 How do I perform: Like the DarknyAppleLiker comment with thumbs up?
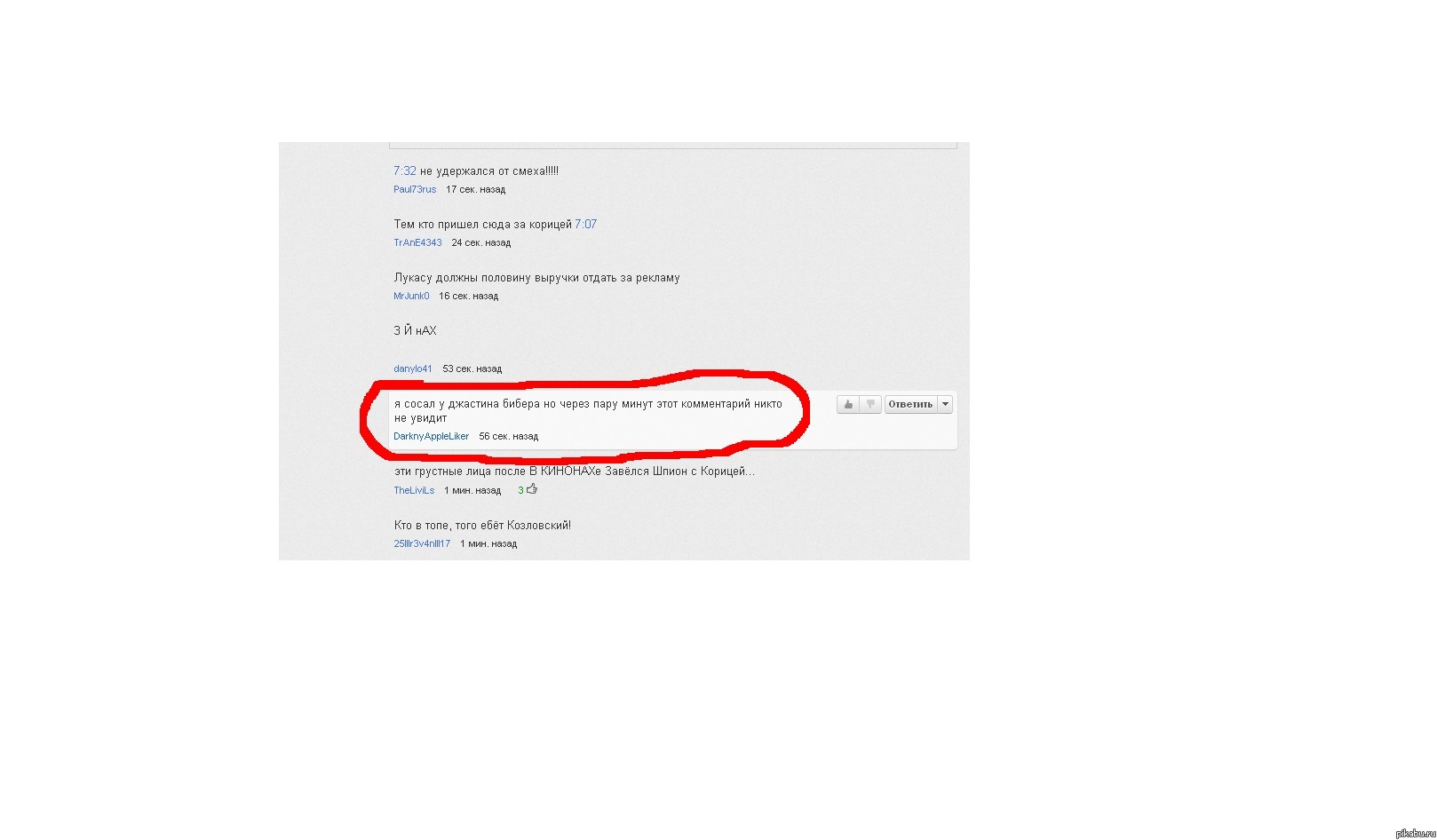[848, 404]
